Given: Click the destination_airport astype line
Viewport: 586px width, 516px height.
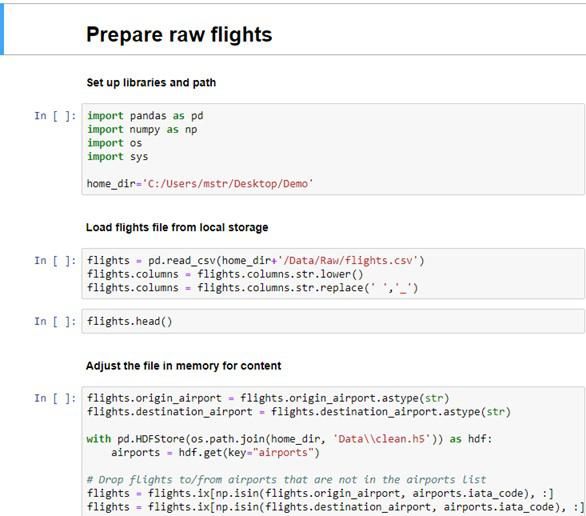Looking at the screenshot, I should (x=299, y=412).
